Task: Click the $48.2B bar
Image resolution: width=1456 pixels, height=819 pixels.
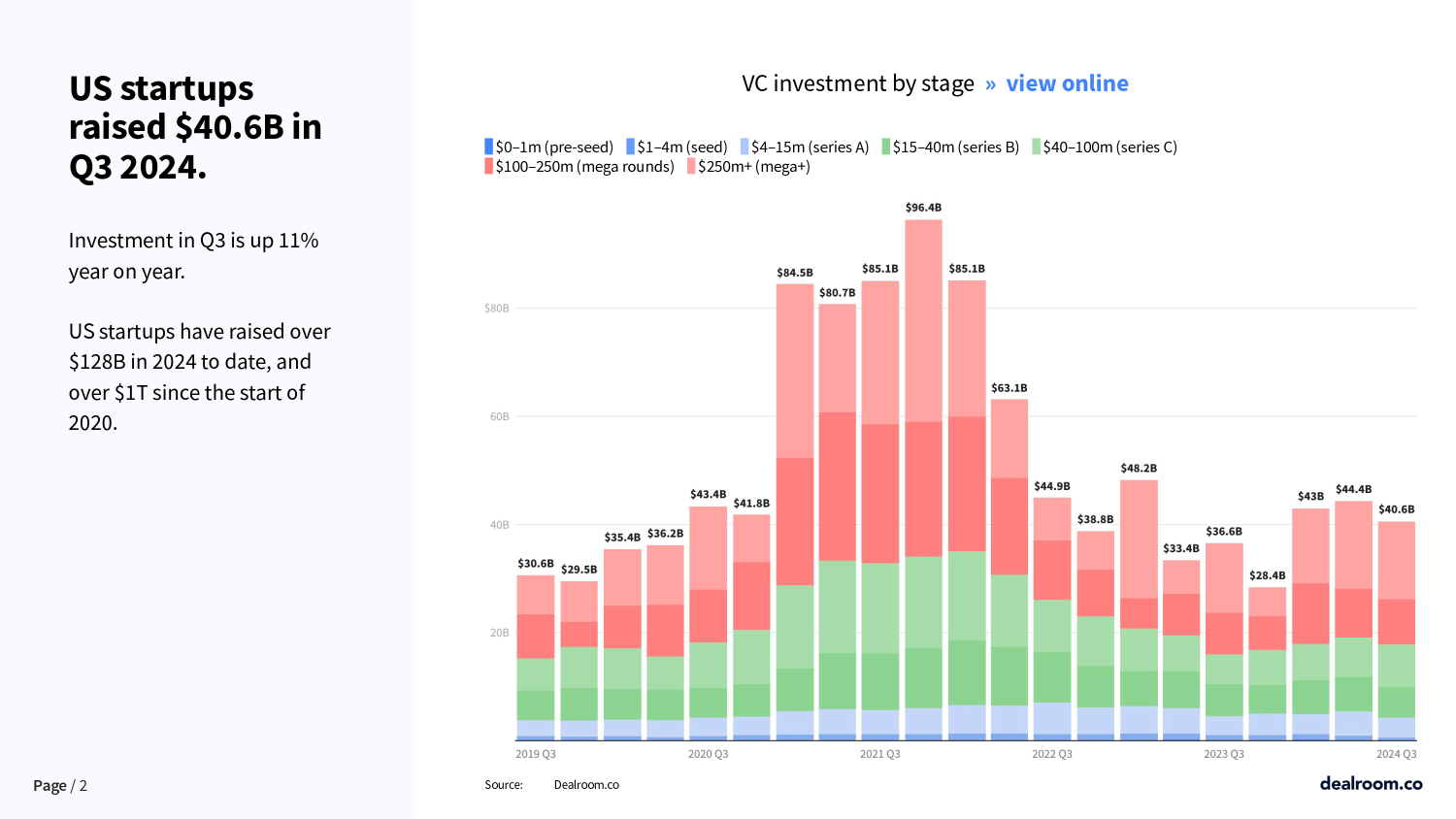Action: point(1139,610)
